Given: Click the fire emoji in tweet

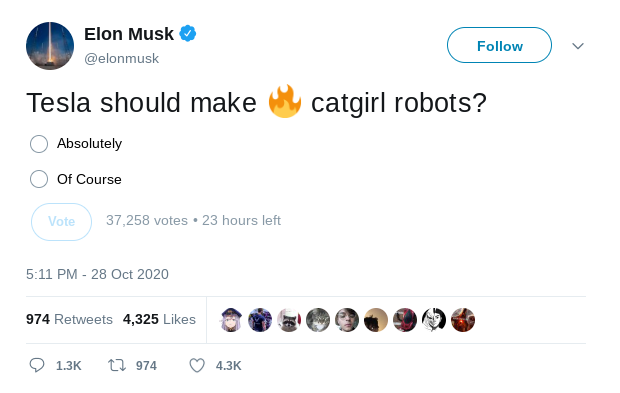Looking at the screenshot, I should (285, 101).
